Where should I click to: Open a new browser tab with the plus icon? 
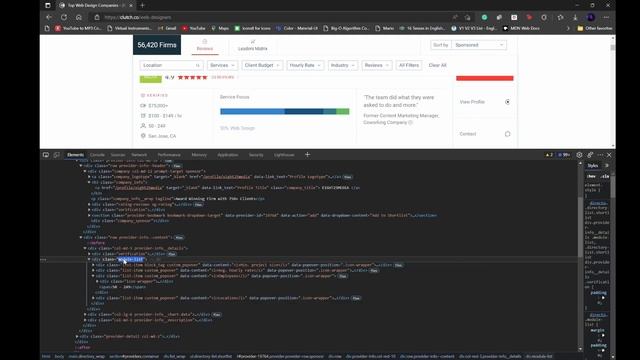pos(142,5)
